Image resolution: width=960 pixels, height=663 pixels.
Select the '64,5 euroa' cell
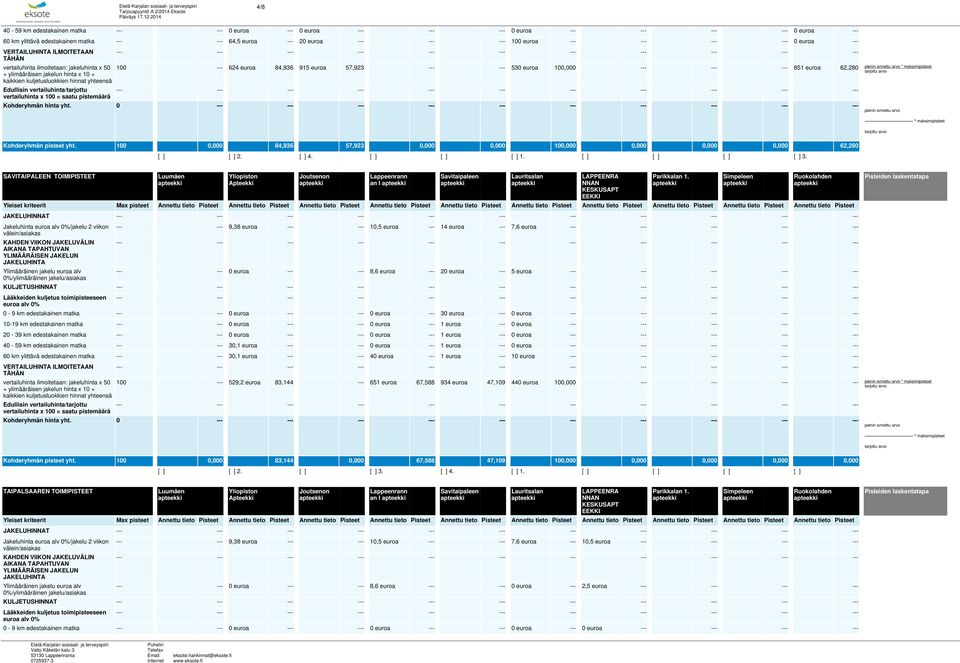tap(243, 41)
